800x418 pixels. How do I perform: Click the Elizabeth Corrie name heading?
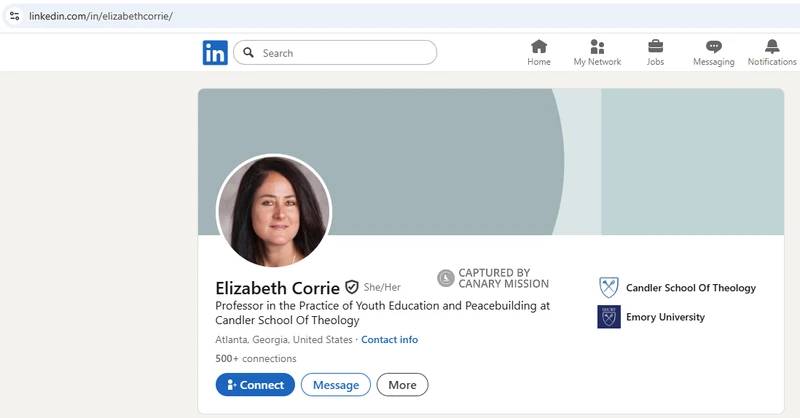[277, 288]
